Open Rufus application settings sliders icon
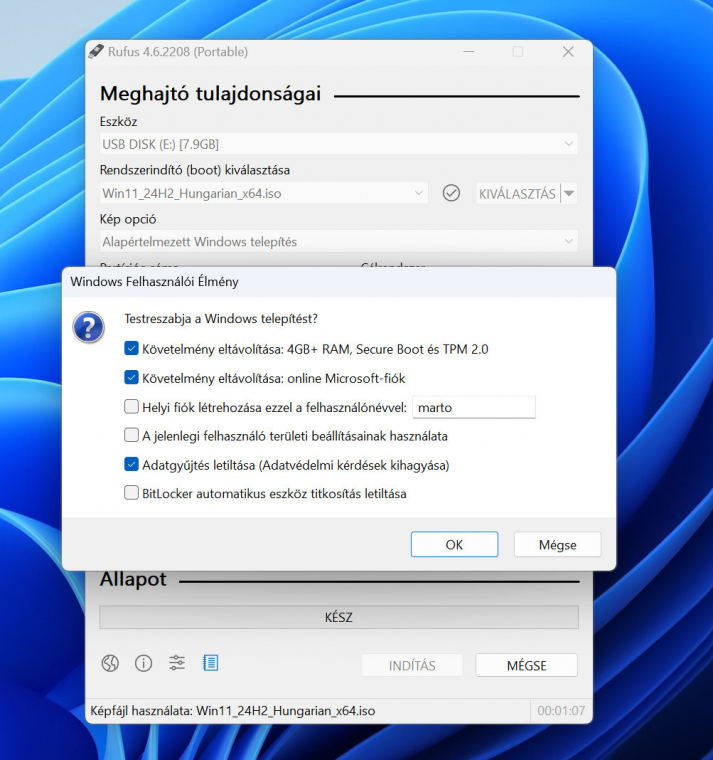Image resolution: width=713 pixels, height=760 pixels. click(x=177, y=663)
